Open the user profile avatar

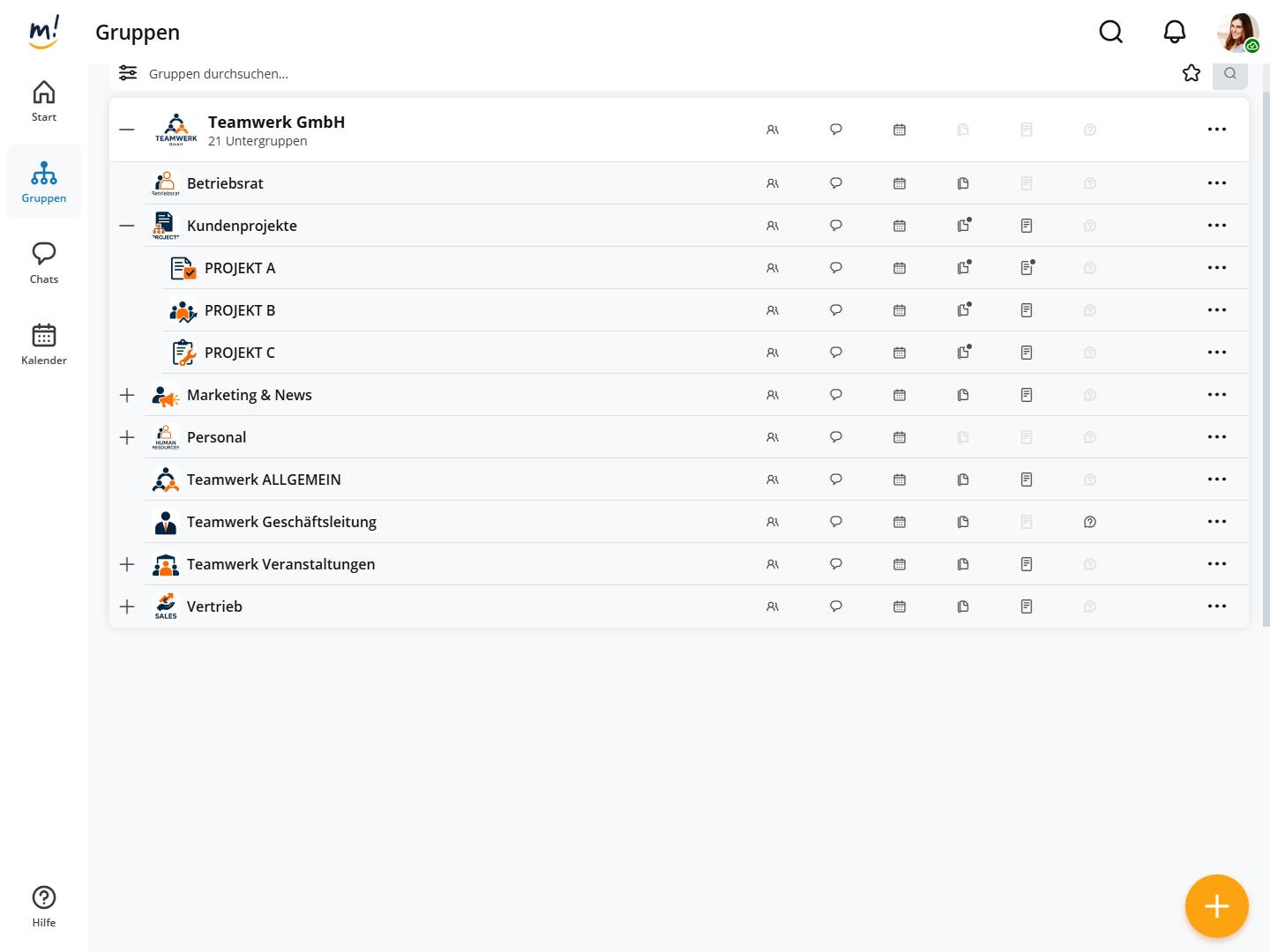(1237, 33)
